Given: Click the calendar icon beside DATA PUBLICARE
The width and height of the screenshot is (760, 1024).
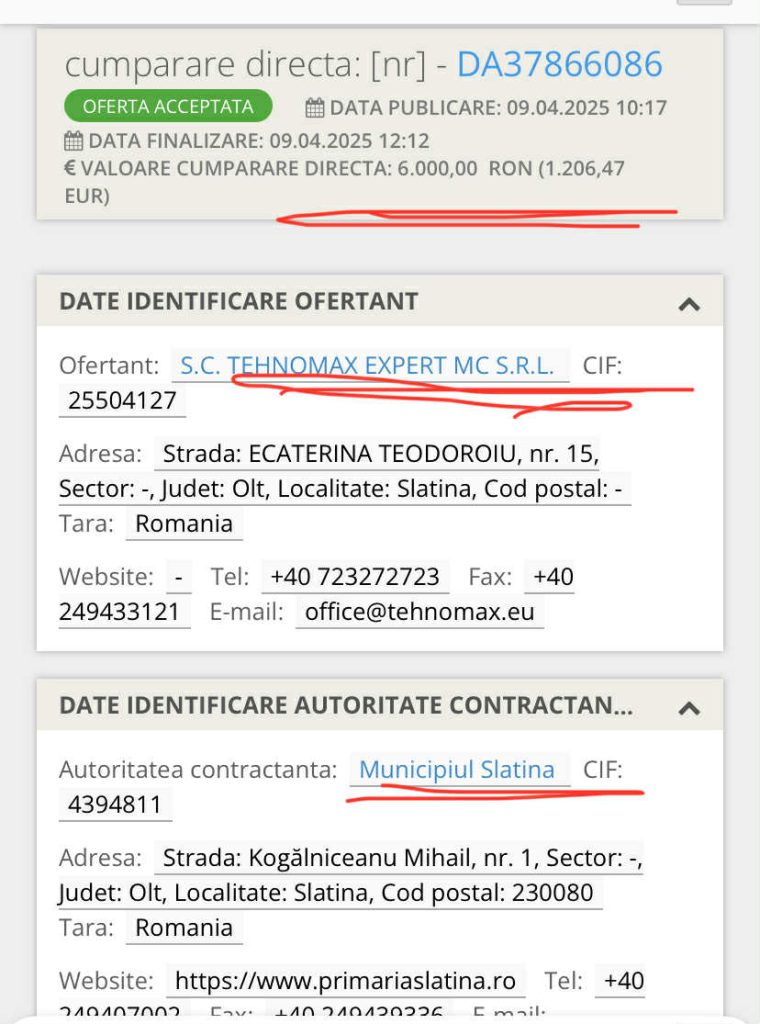Looking at the screenshot, I should (315, 108).
